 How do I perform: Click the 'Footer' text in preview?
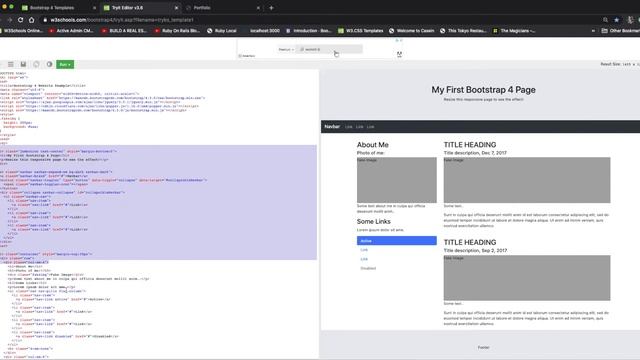(x=483, y=348)
